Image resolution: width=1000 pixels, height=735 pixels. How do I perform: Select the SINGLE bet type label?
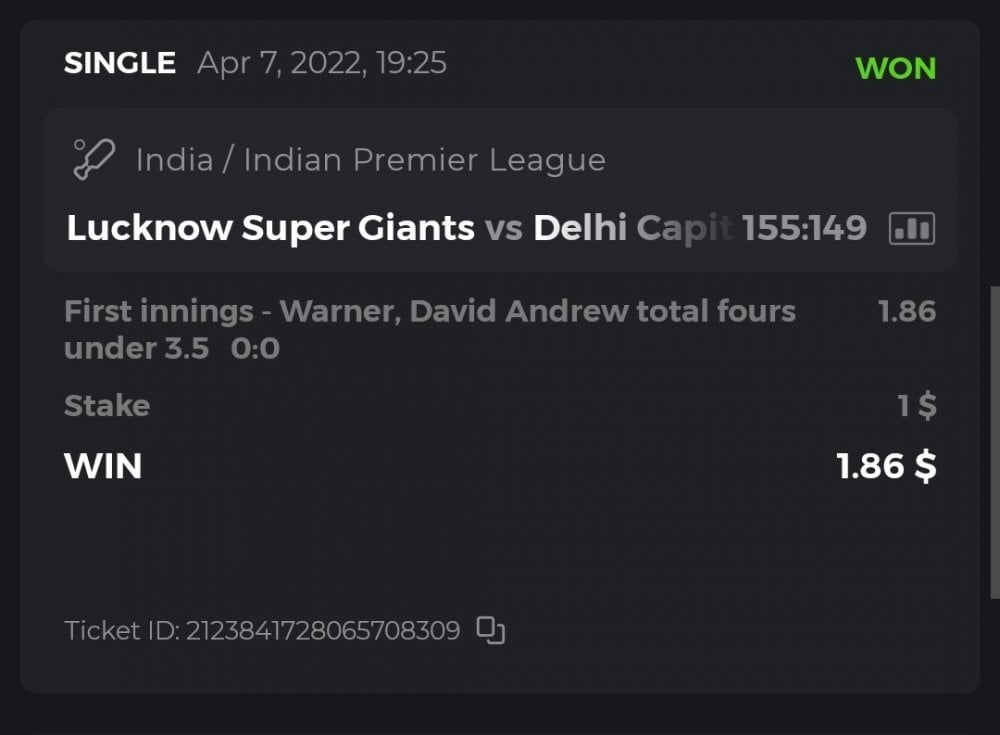click(x=119, y=64)
